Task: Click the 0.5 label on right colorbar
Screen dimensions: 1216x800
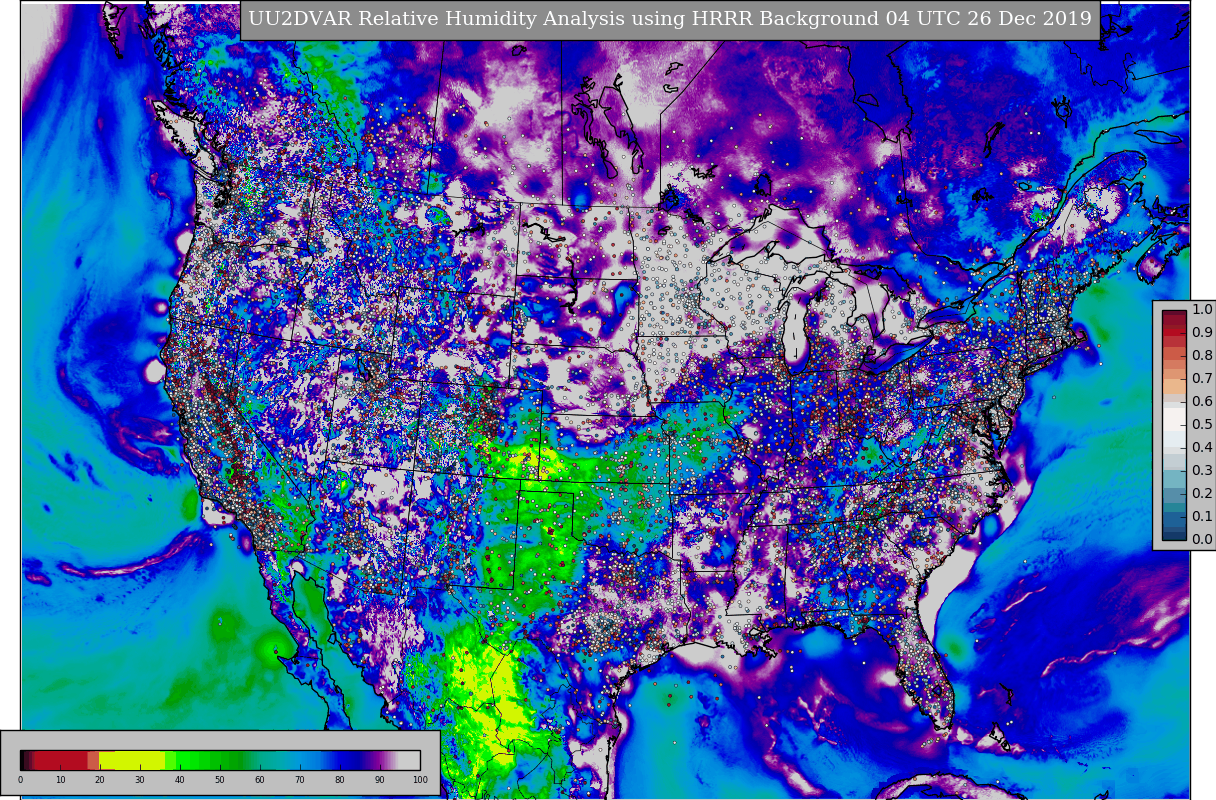Action: 1202,425
